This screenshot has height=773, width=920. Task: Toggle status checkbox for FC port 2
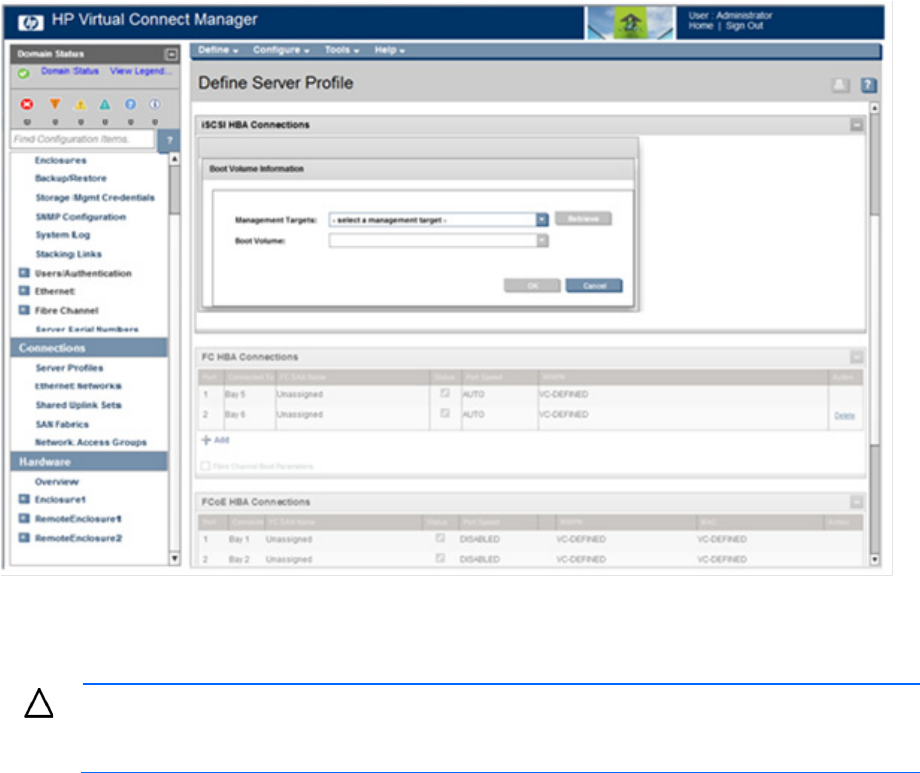pyautogui.click(x=445, y=413)
